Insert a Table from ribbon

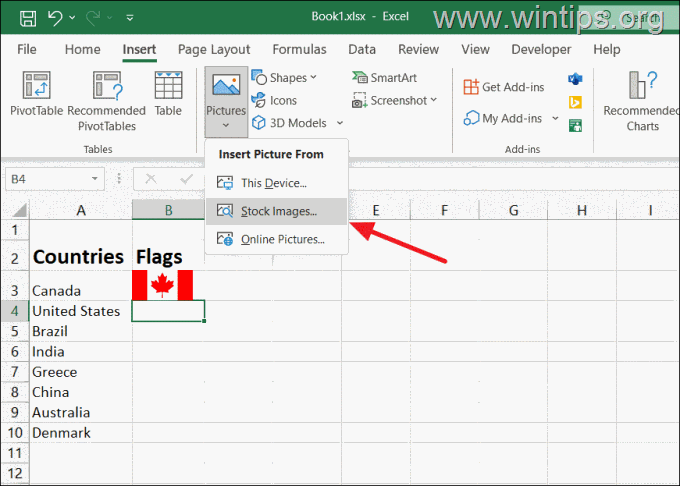[x=168, y=94]
